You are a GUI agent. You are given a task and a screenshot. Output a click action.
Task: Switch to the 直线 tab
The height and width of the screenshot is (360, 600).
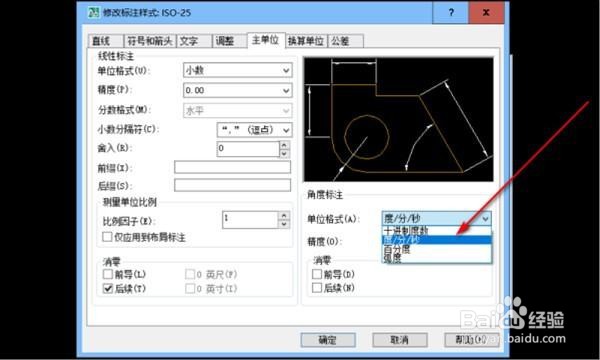coord(105,41)
